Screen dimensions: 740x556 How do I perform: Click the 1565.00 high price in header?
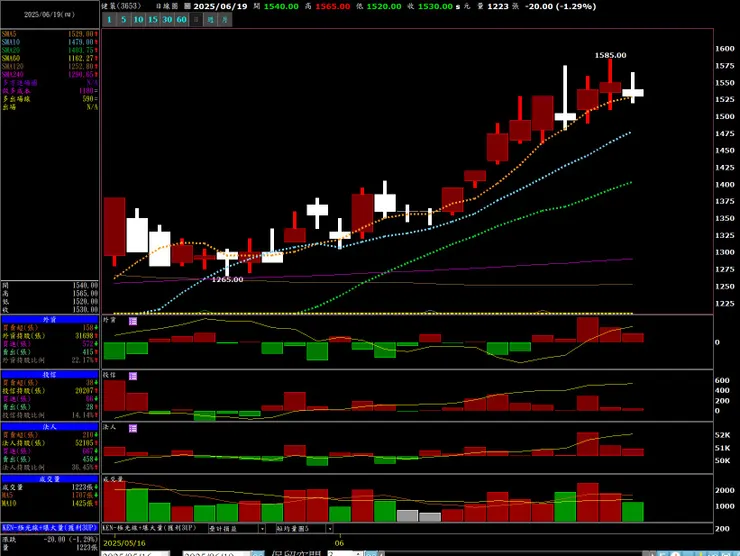[333, 7]
